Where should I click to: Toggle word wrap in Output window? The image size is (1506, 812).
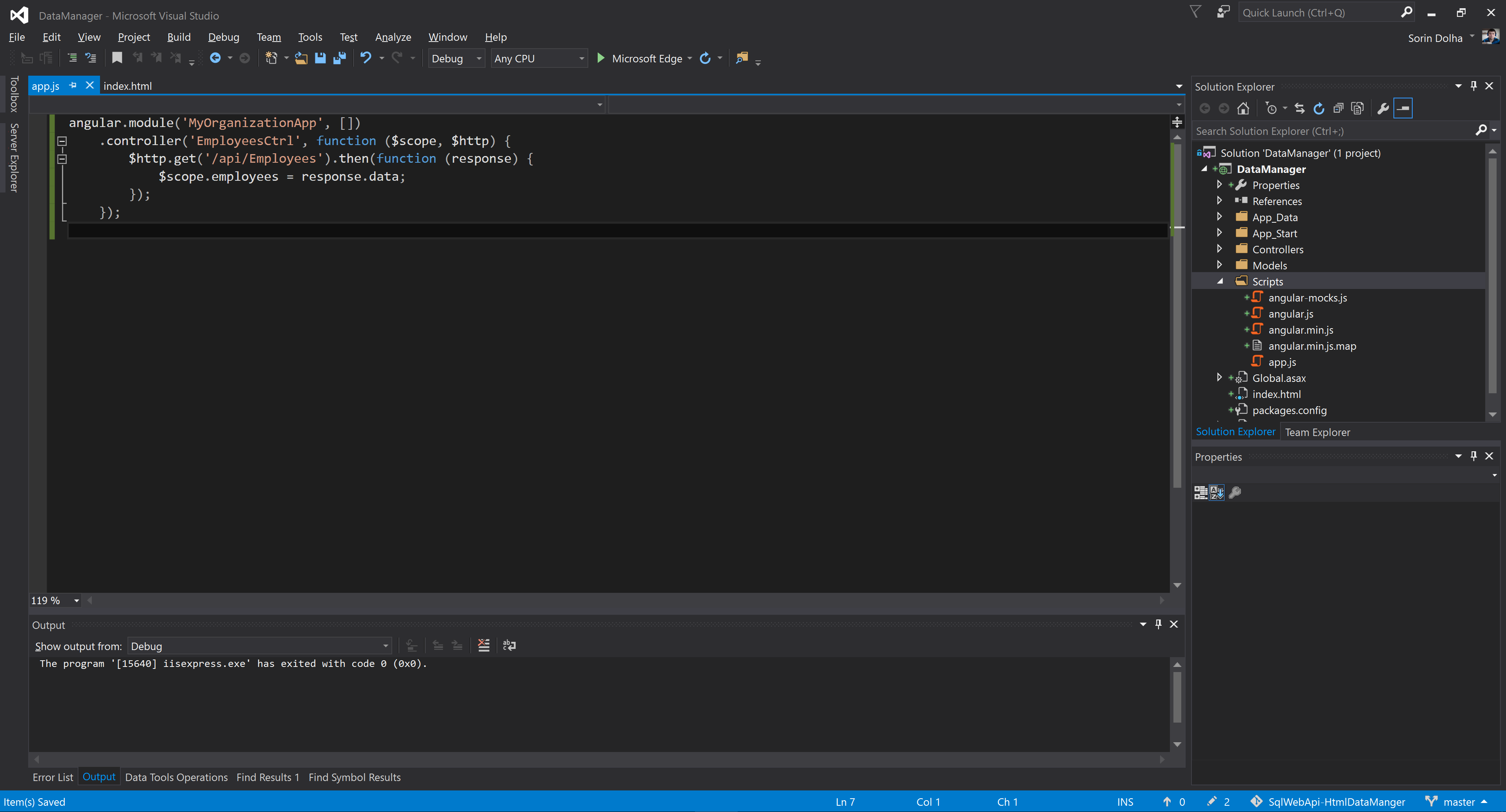[509, 645]
